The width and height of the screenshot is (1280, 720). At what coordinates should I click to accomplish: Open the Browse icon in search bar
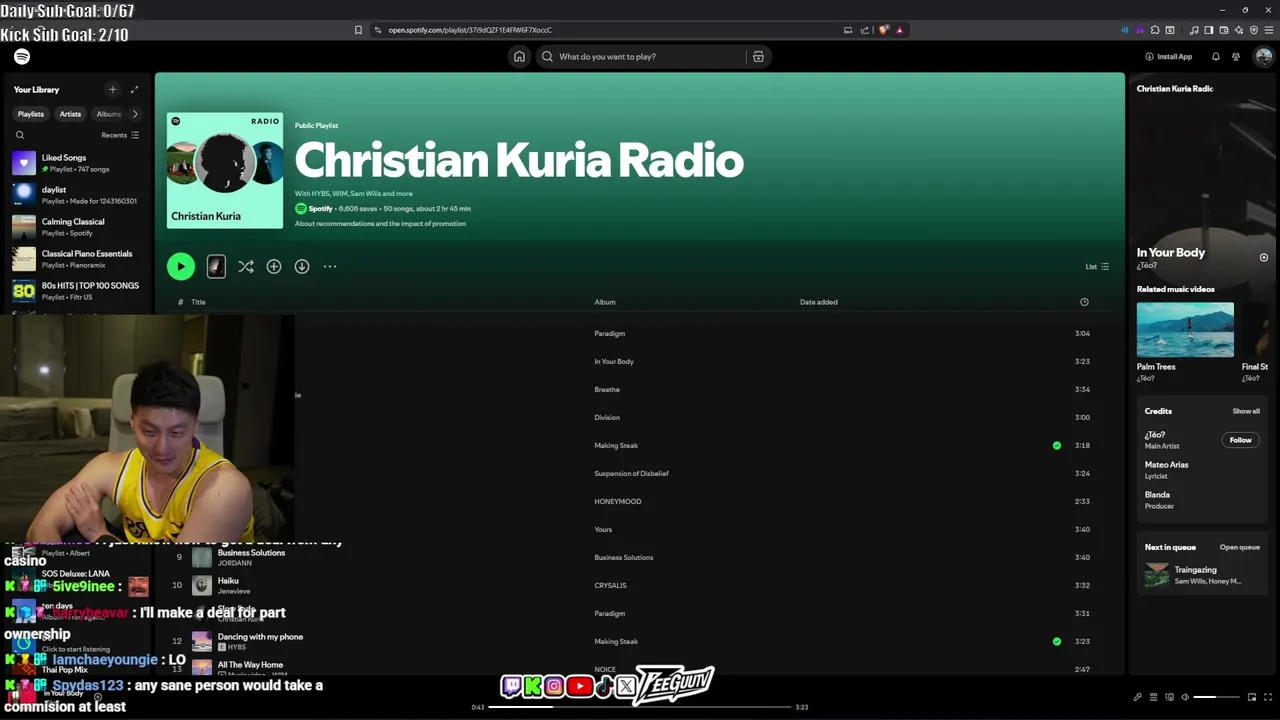[x=758, y=57]
